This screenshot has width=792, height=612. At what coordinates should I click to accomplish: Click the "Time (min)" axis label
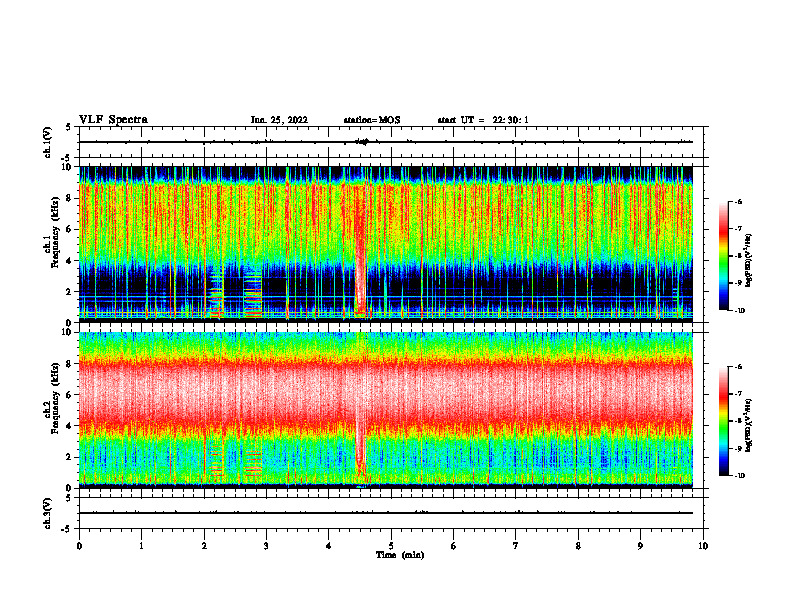pyautogui.click(x=400, y=555)
